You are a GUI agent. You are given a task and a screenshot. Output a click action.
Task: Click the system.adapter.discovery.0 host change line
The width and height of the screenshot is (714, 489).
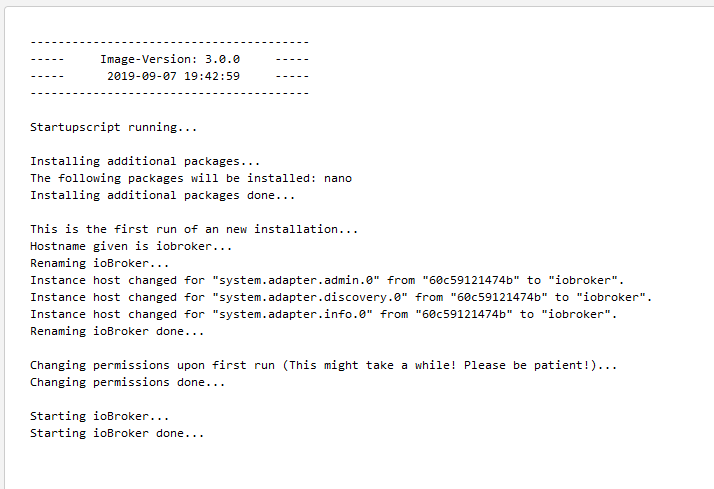[340, 297]
